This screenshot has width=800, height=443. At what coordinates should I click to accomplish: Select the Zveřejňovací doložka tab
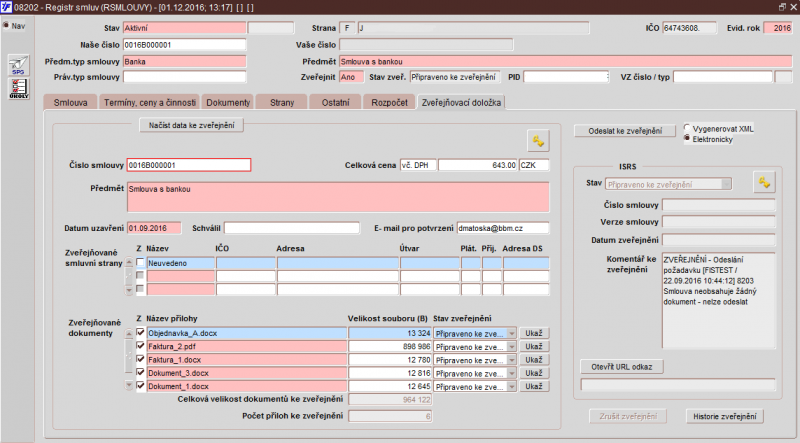pyautogui.click(x=461, y=102)
